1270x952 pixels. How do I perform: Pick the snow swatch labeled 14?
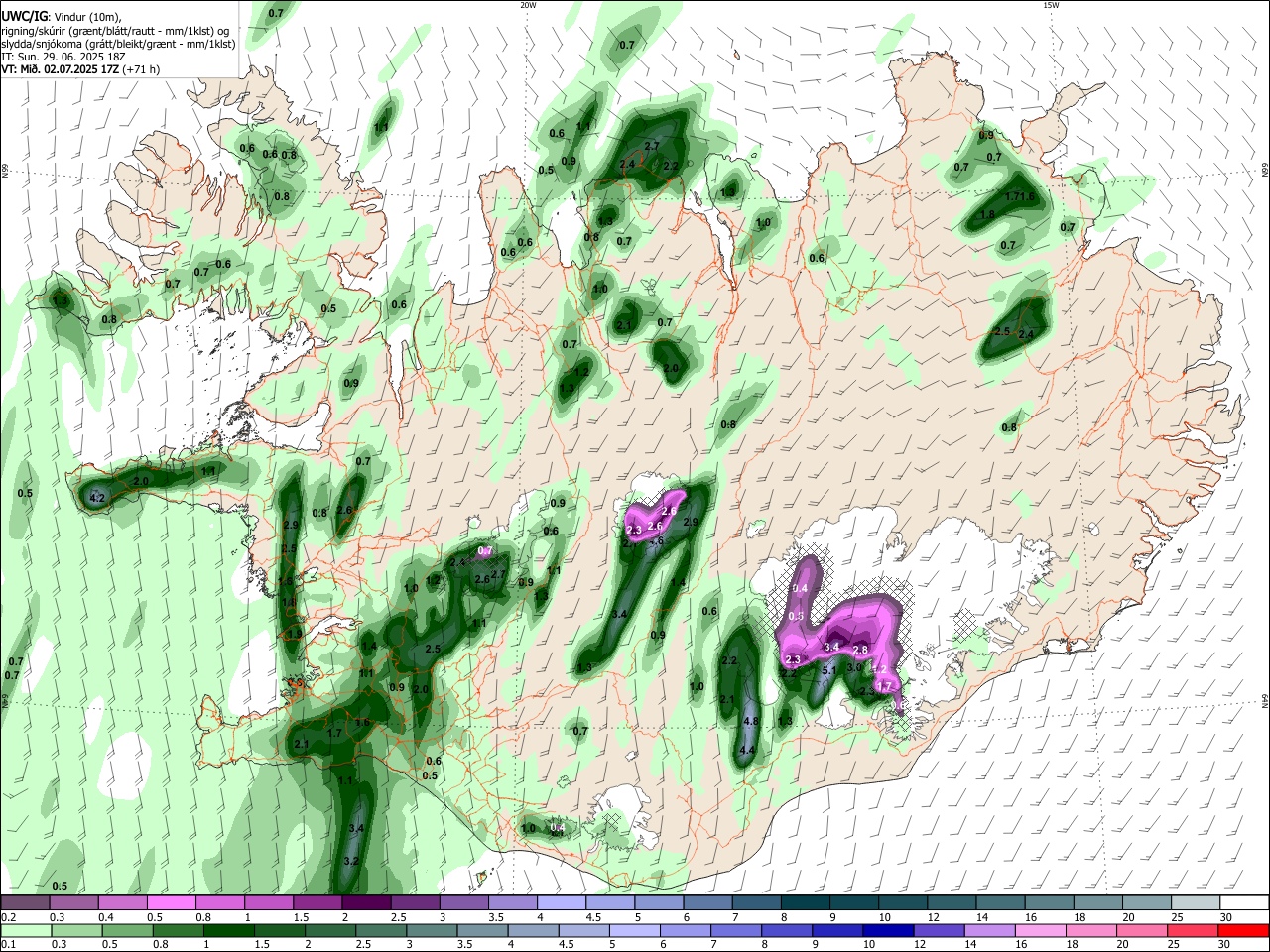(x=1000, y=903)
